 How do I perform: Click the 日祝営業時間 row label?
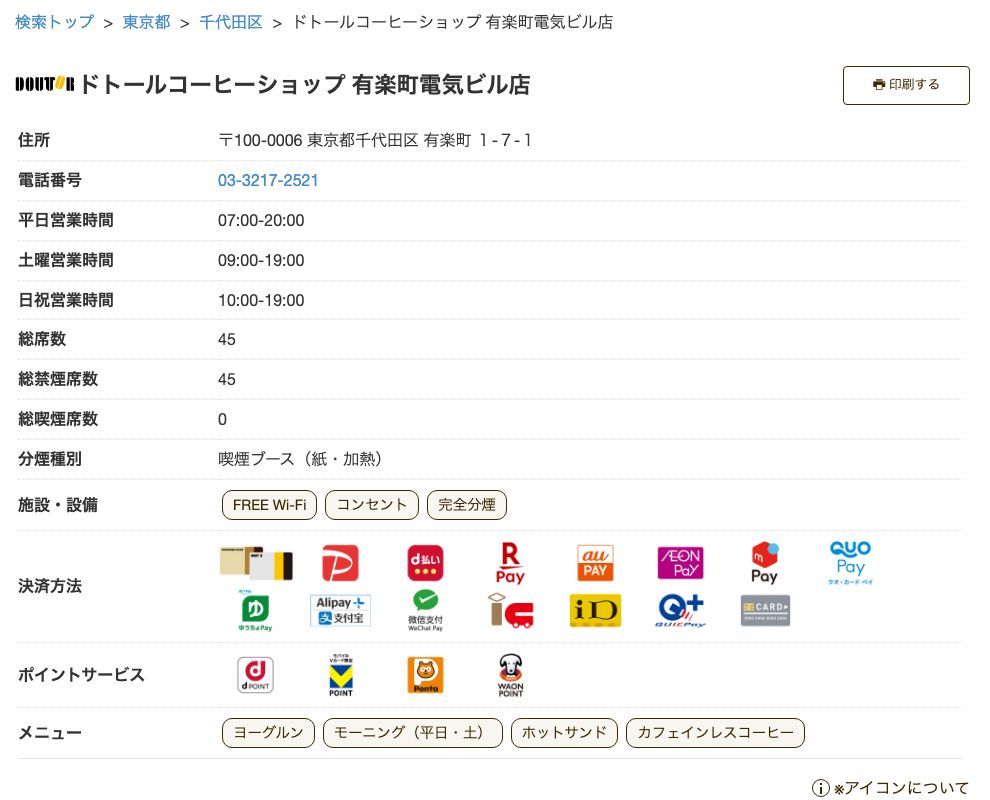[66, 300]
